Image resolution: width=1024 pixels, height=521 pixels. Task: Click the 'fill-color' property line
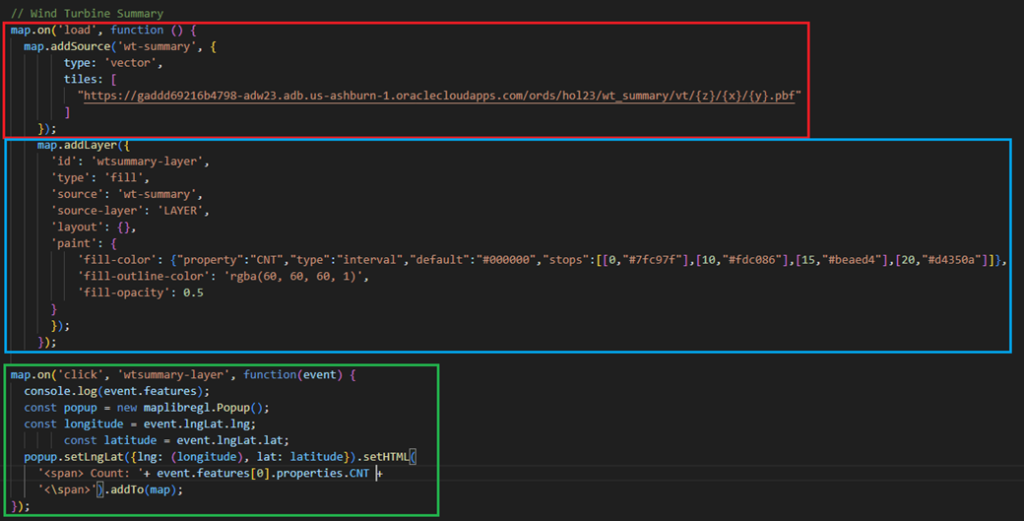[x=543, y=260]
